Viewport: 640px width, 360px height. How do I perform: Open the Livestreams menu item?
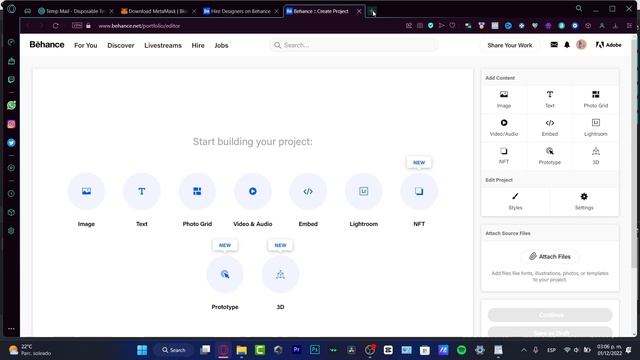163,45
